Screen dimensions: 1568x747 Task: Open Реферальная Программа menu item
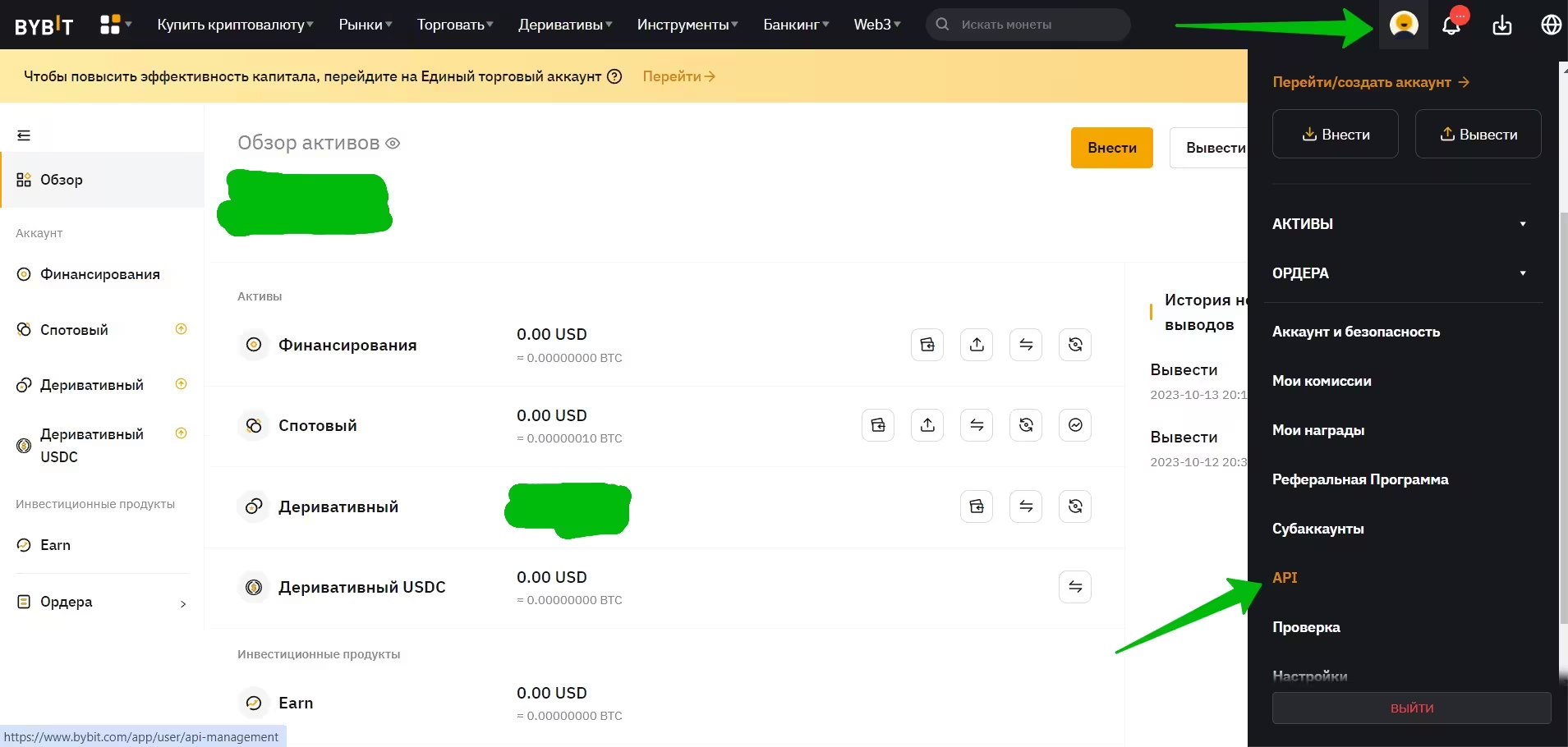1360,479
